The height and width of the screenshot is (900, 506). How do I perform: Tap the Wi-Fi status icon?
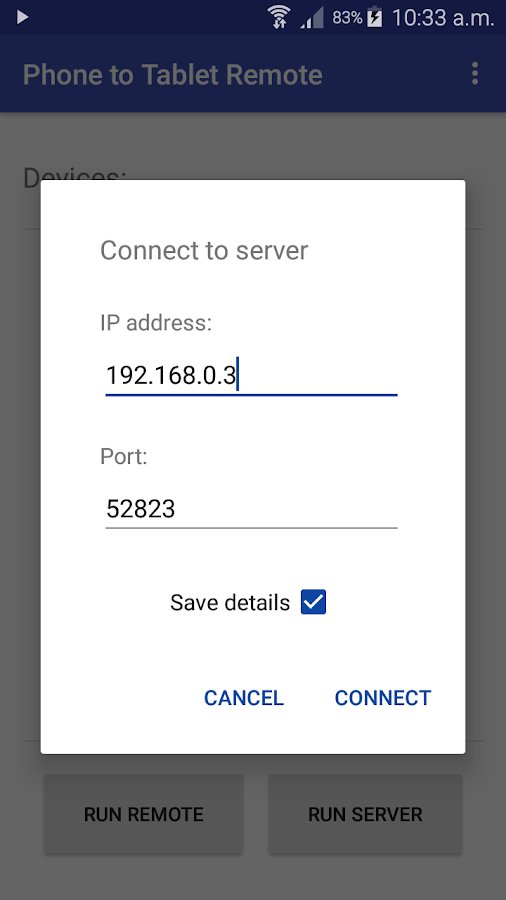pyautogui.click(x=279, y=17)
